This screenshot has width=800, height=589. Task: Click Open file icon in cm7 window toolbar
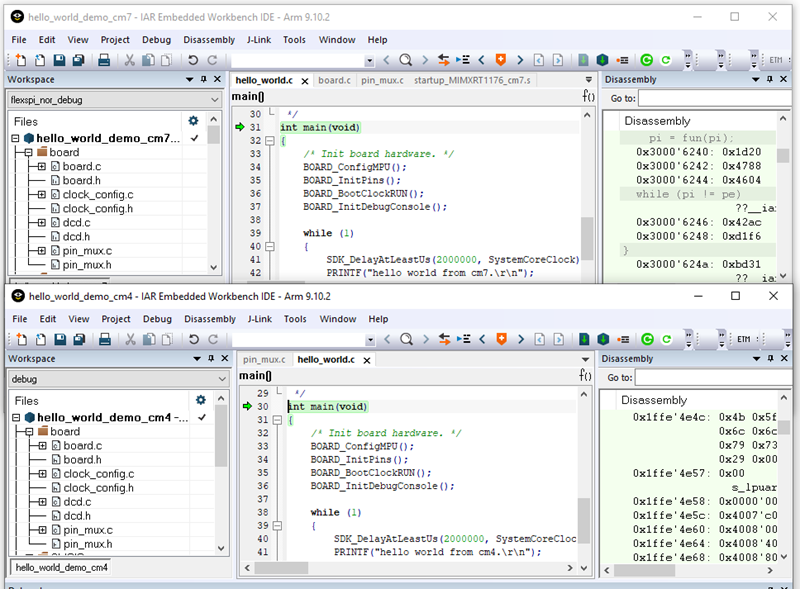[x=40, y=60]
